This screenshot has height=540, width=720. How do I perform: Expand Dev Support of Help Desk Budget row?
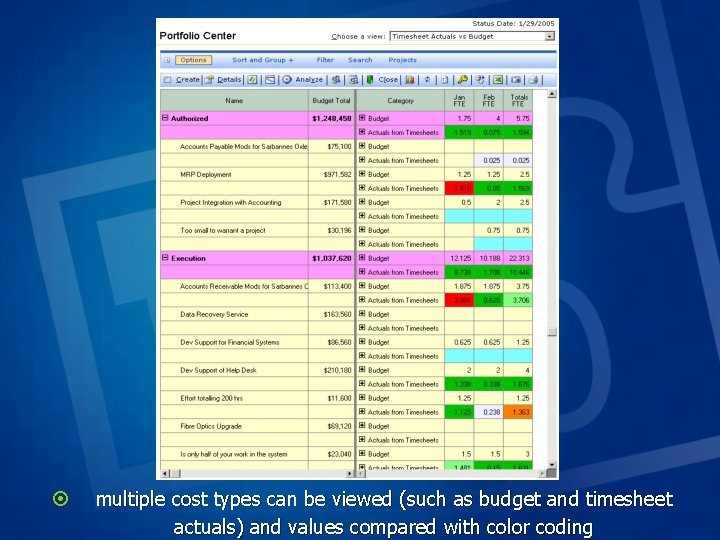tap(362, 370)
